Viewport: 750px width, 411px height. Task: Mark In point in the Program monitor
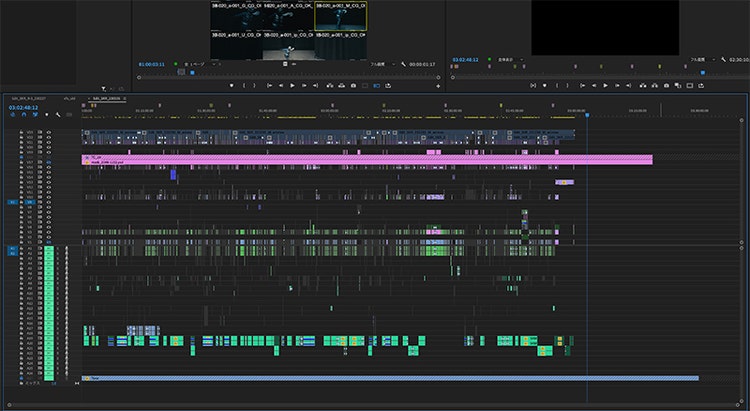557,86
